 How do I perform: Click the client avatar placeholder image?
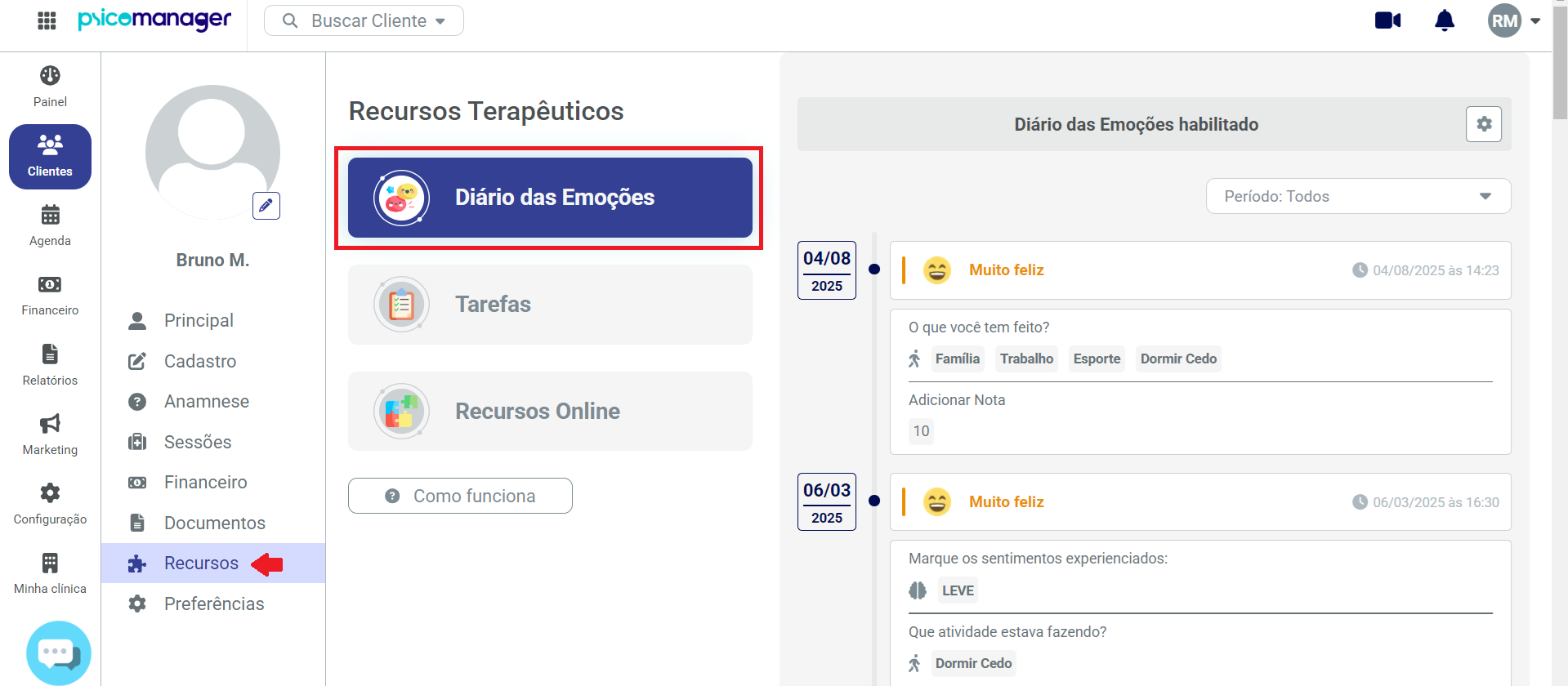tap(212, 152)
